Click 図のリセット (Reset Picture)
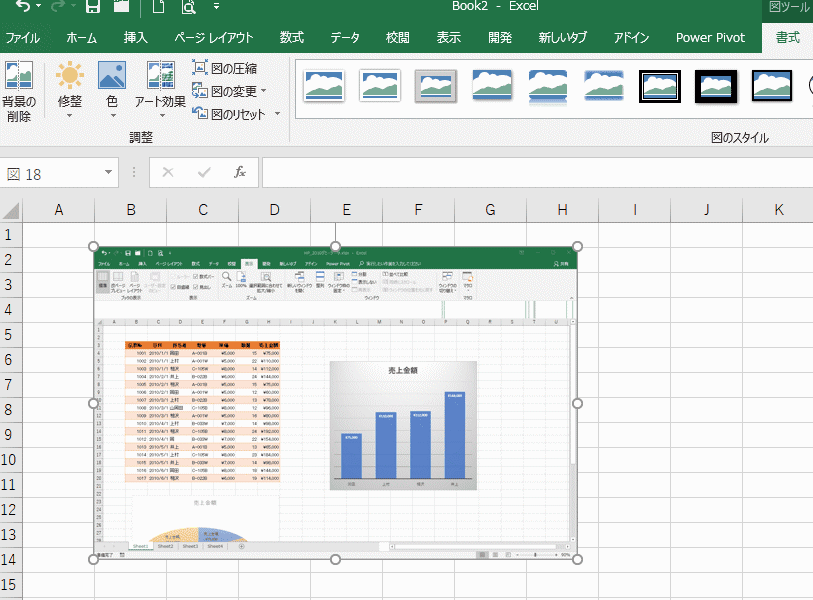The width and height of the screenshot is (813, 600). click(x=229, y=114)
